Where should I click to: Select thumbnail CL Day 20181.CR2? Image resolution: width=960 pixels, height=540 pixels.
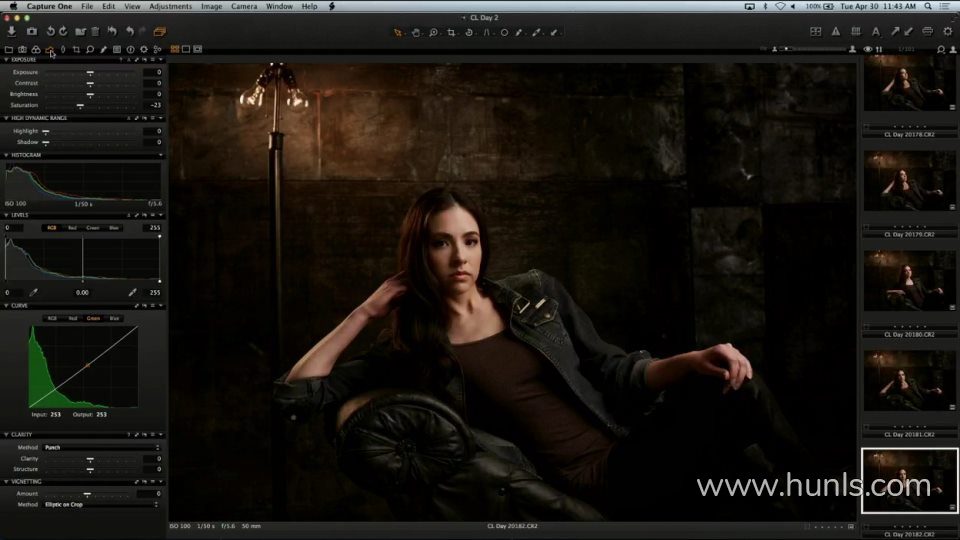pos(909,381)
